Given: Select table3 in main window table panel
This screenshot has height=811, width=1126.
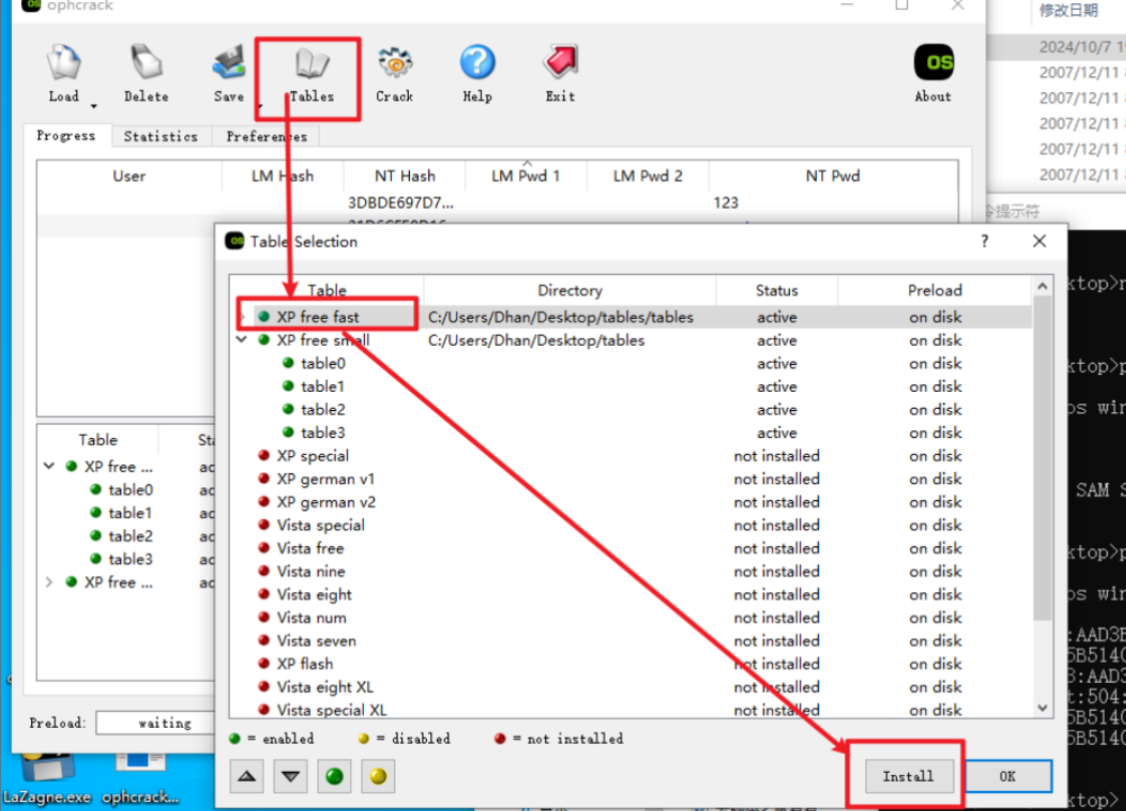Looking at the screenshot, I should (131, 559).
